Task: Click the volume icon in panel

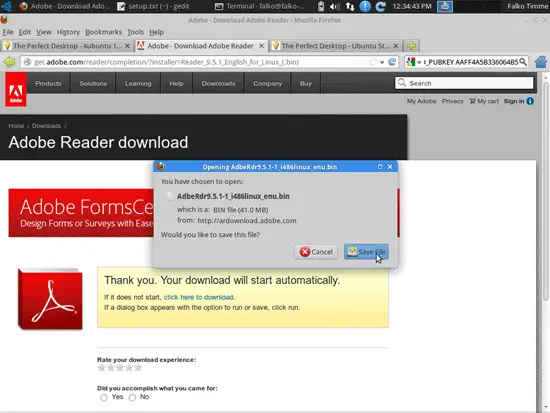Action: (335, 6)
